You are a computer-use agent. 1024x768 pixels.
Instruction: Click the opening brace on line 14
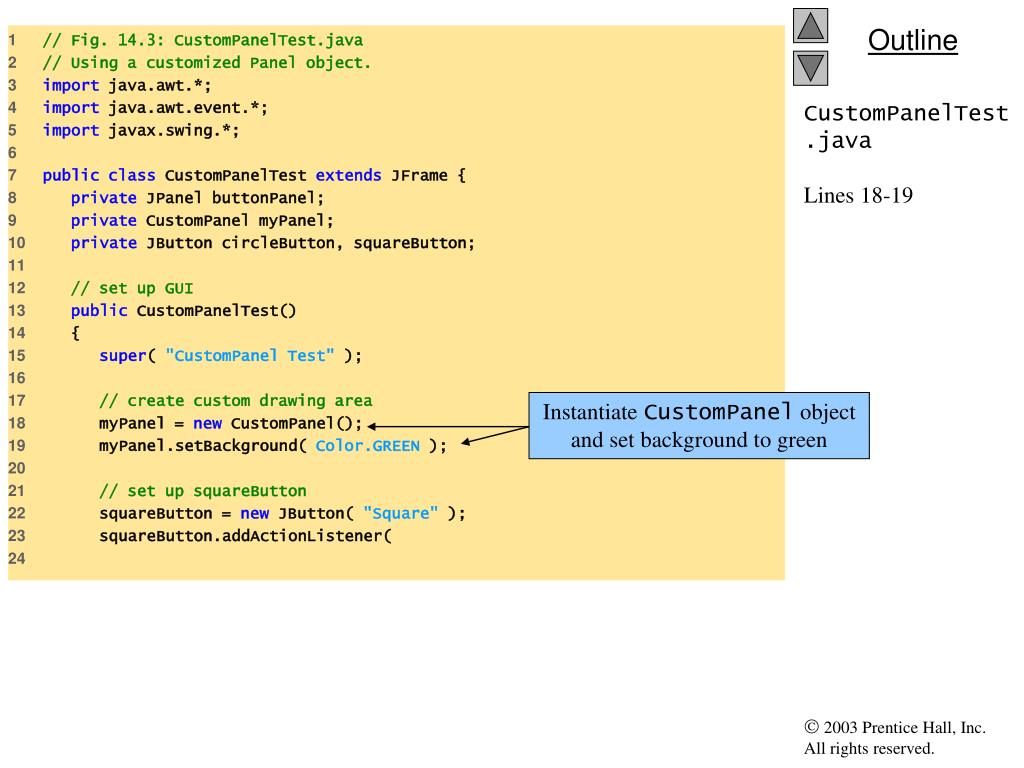tap(75, 333)
